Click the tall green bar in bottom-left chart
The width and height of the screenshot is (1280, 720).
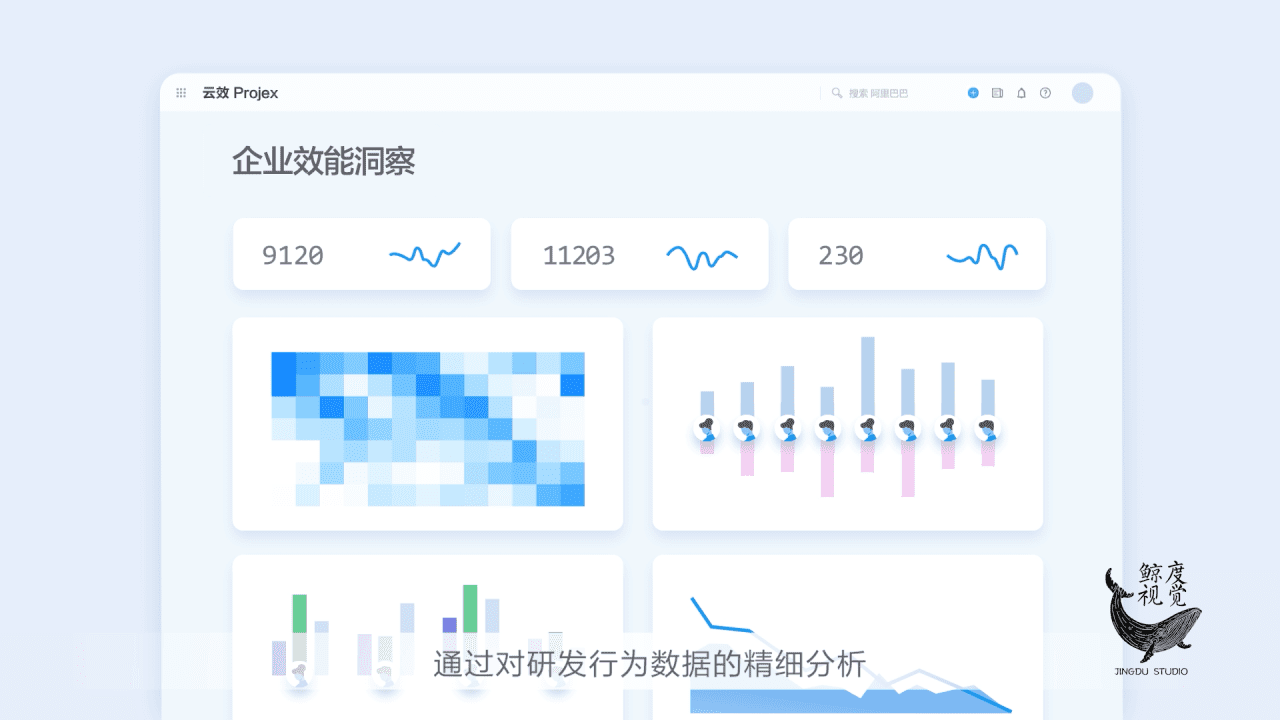click(x=470, y=608)
